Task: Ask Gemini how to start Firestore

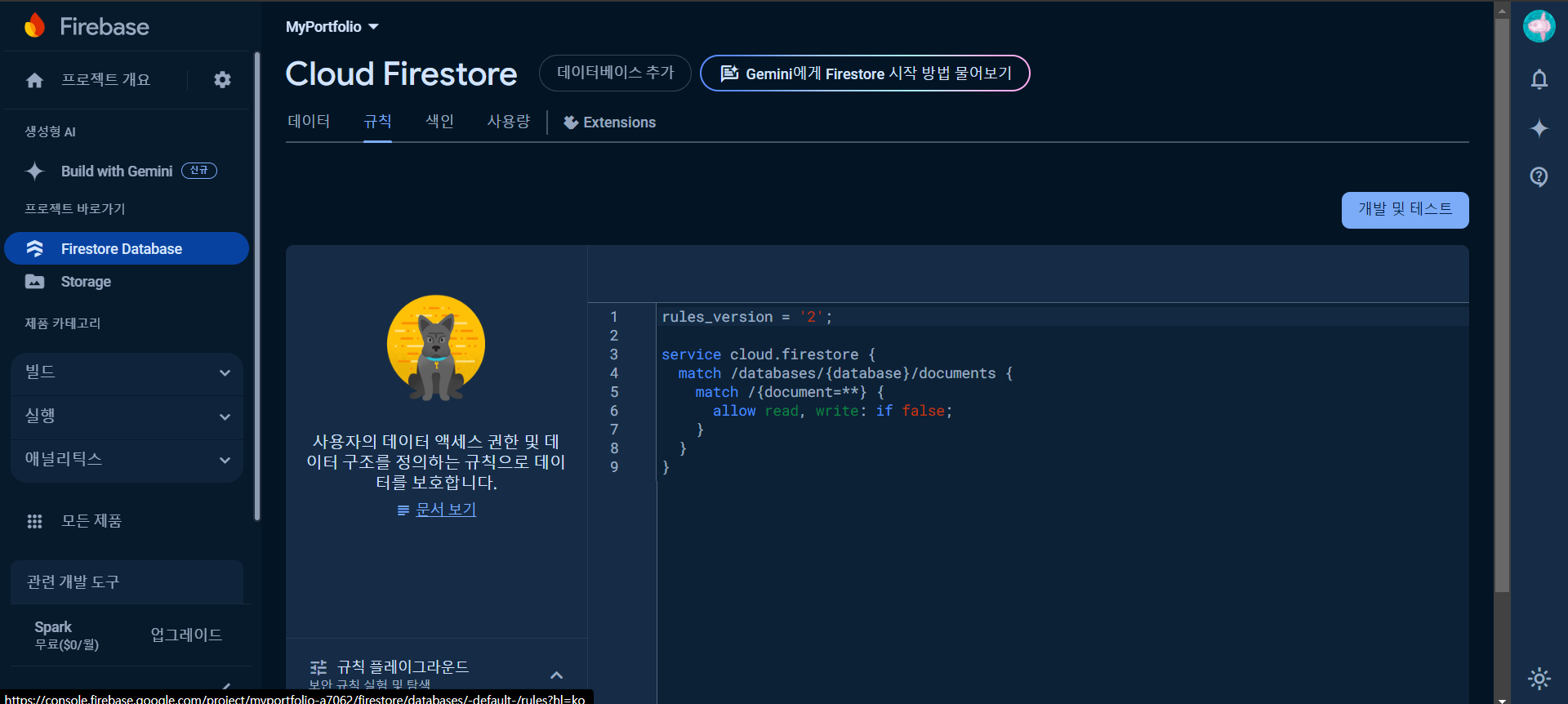Action: (865, 74)
